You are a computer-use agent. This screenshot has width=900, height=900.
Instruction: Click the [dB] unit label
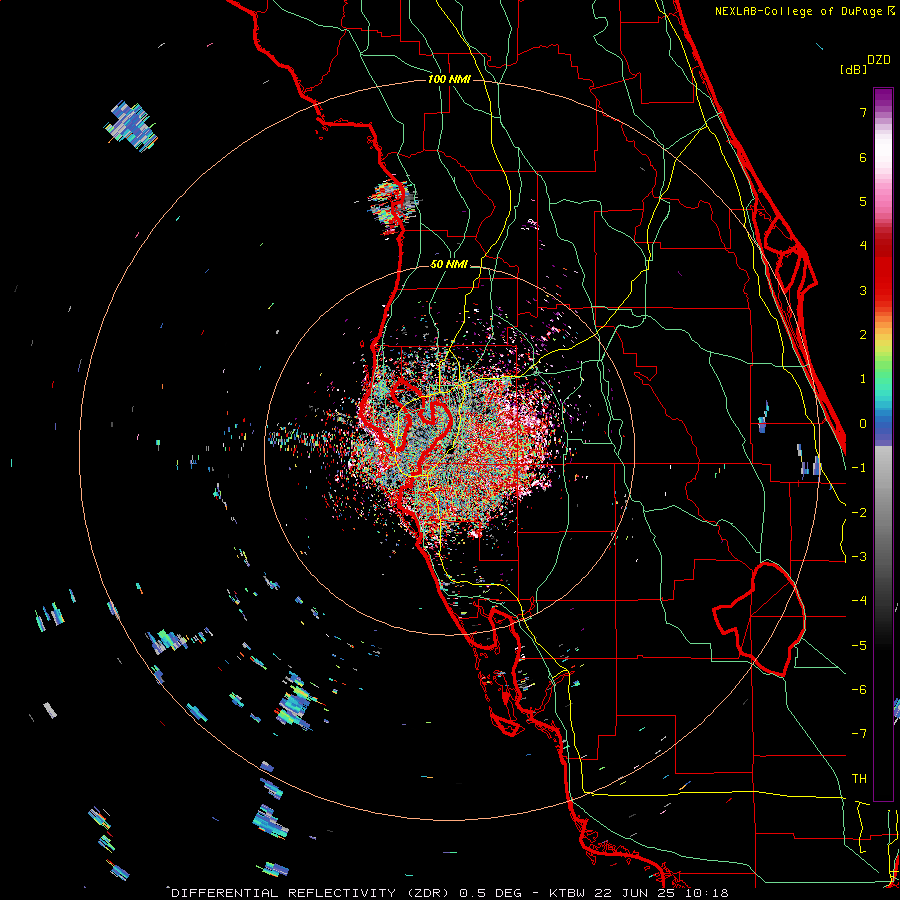(x=853, y=69)
